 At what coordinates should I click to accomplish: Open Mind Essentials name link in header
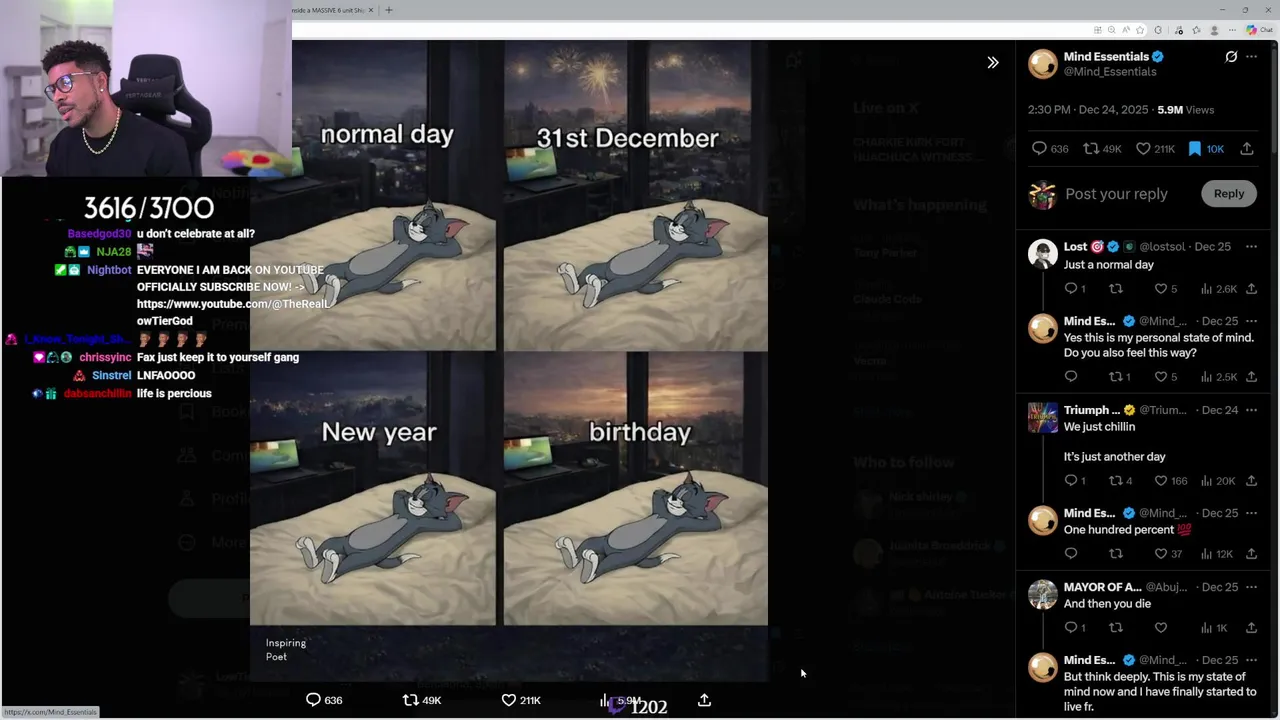tap(1106, 57)
